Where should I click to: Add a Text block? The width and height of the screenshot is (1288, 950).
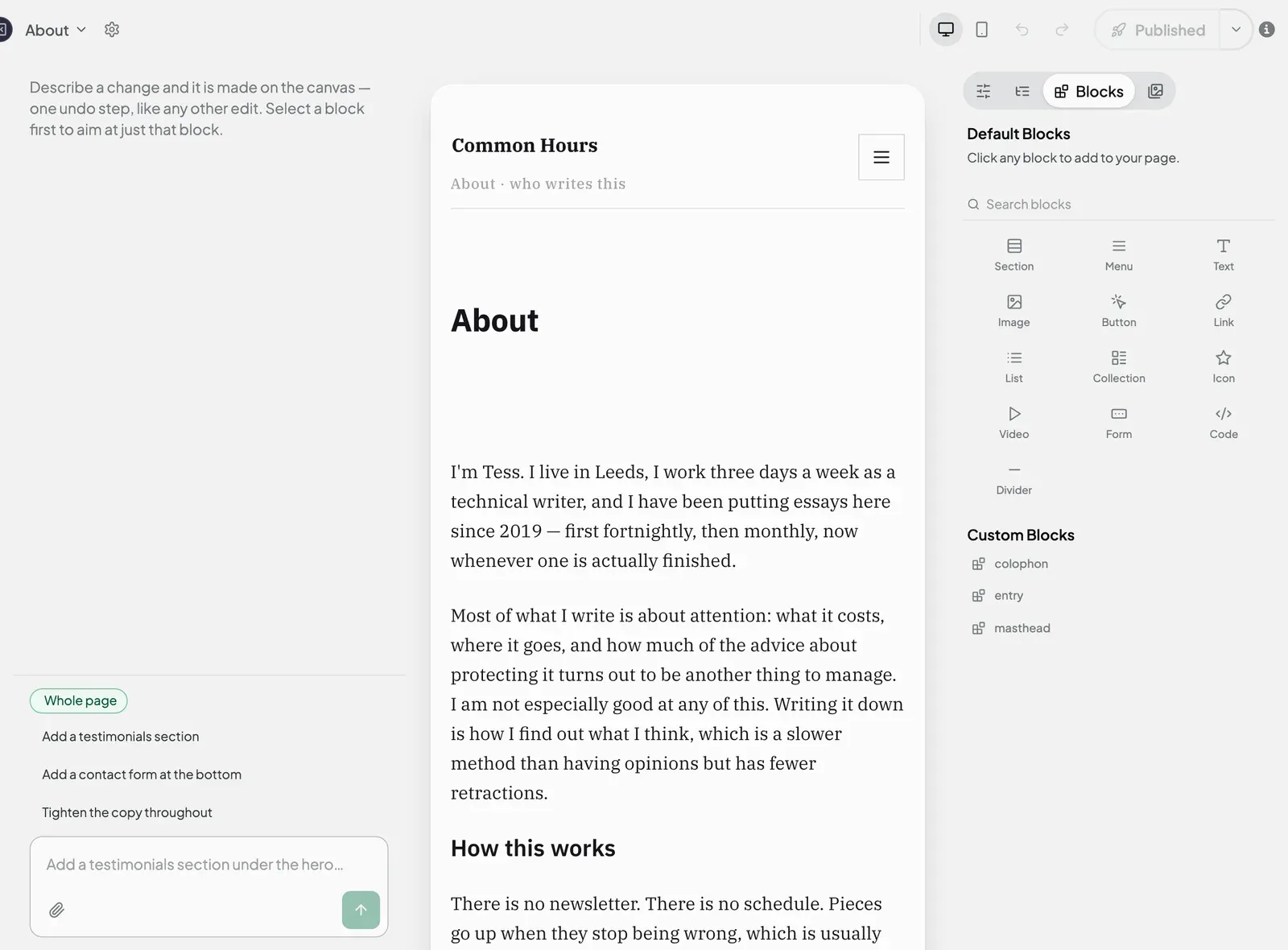coord(1224,254)
